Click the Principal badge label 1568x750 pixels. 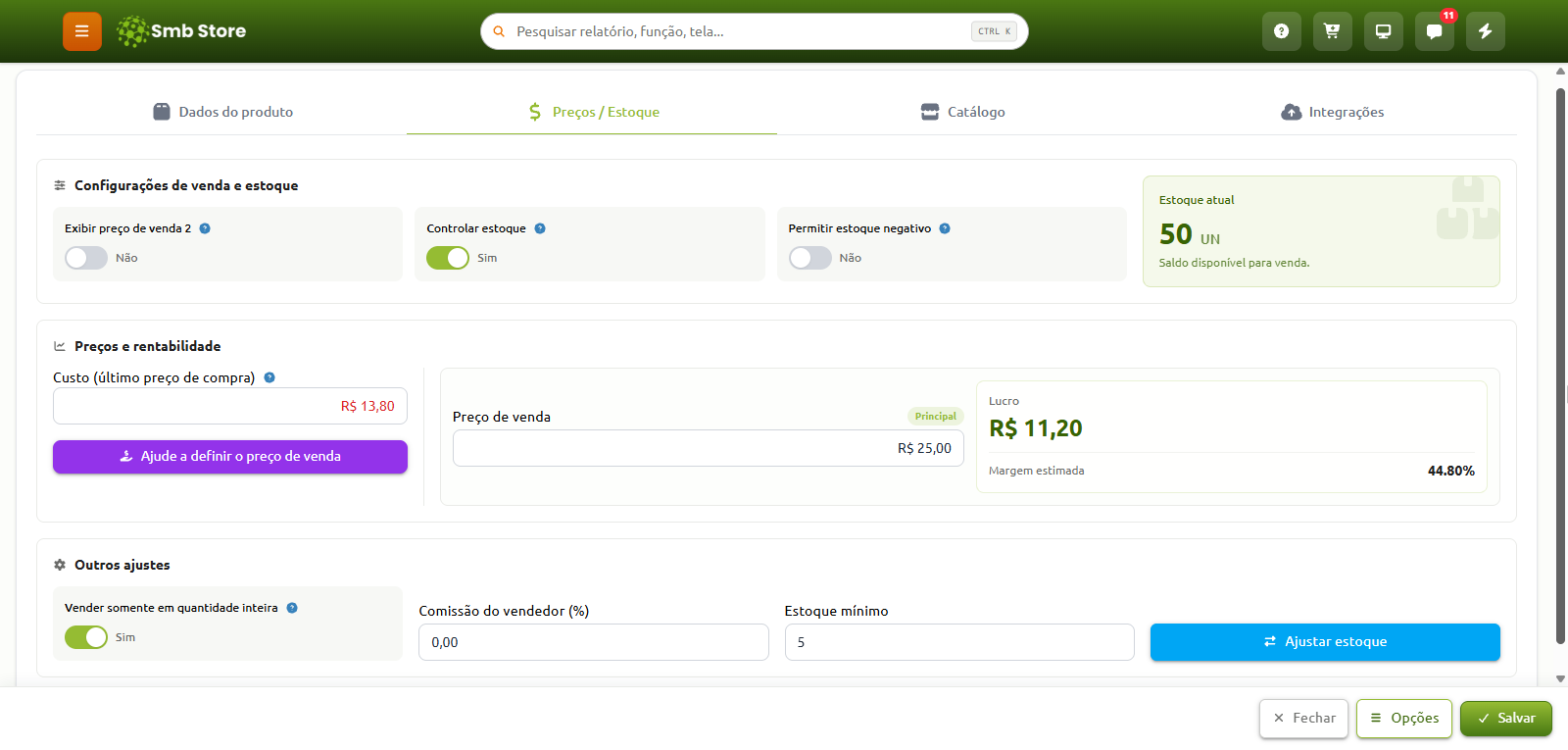(x=936, y=417)
